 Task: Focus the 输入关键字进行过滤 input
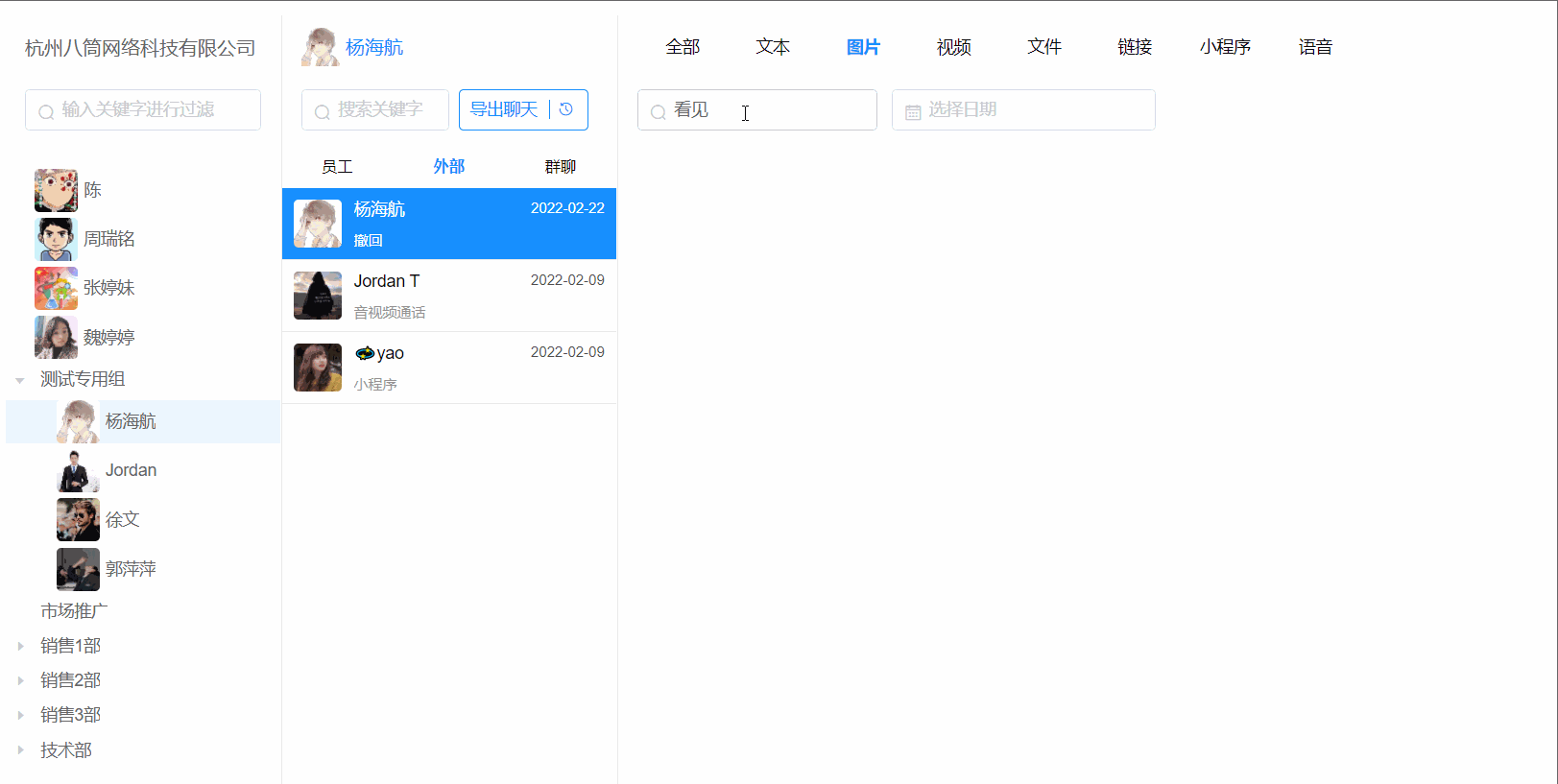[x=143, y=109]
